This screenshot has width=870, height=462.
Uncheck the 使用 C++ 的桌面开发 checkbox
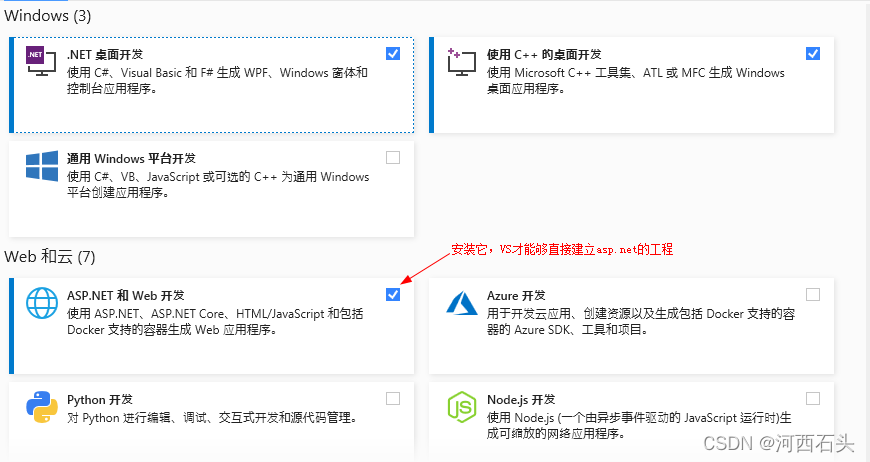click(813, 54)
